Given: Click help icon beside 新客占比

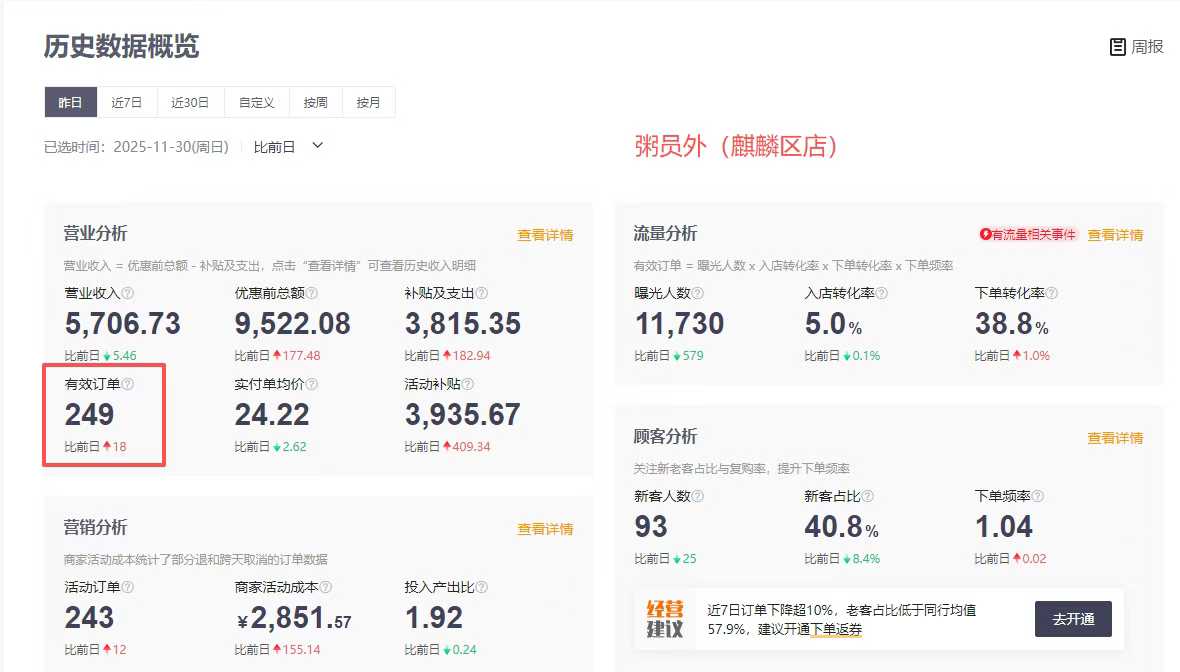Looking at the screenshot, I should (868, 497).
